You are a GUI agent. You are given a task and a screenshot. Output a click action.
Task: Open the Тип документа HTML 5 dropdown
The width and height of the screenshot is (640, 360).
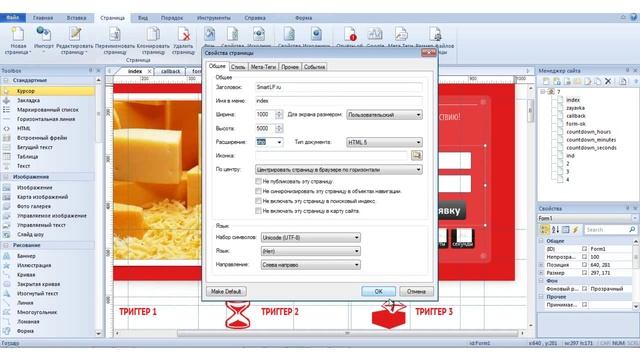coord(384,142)
